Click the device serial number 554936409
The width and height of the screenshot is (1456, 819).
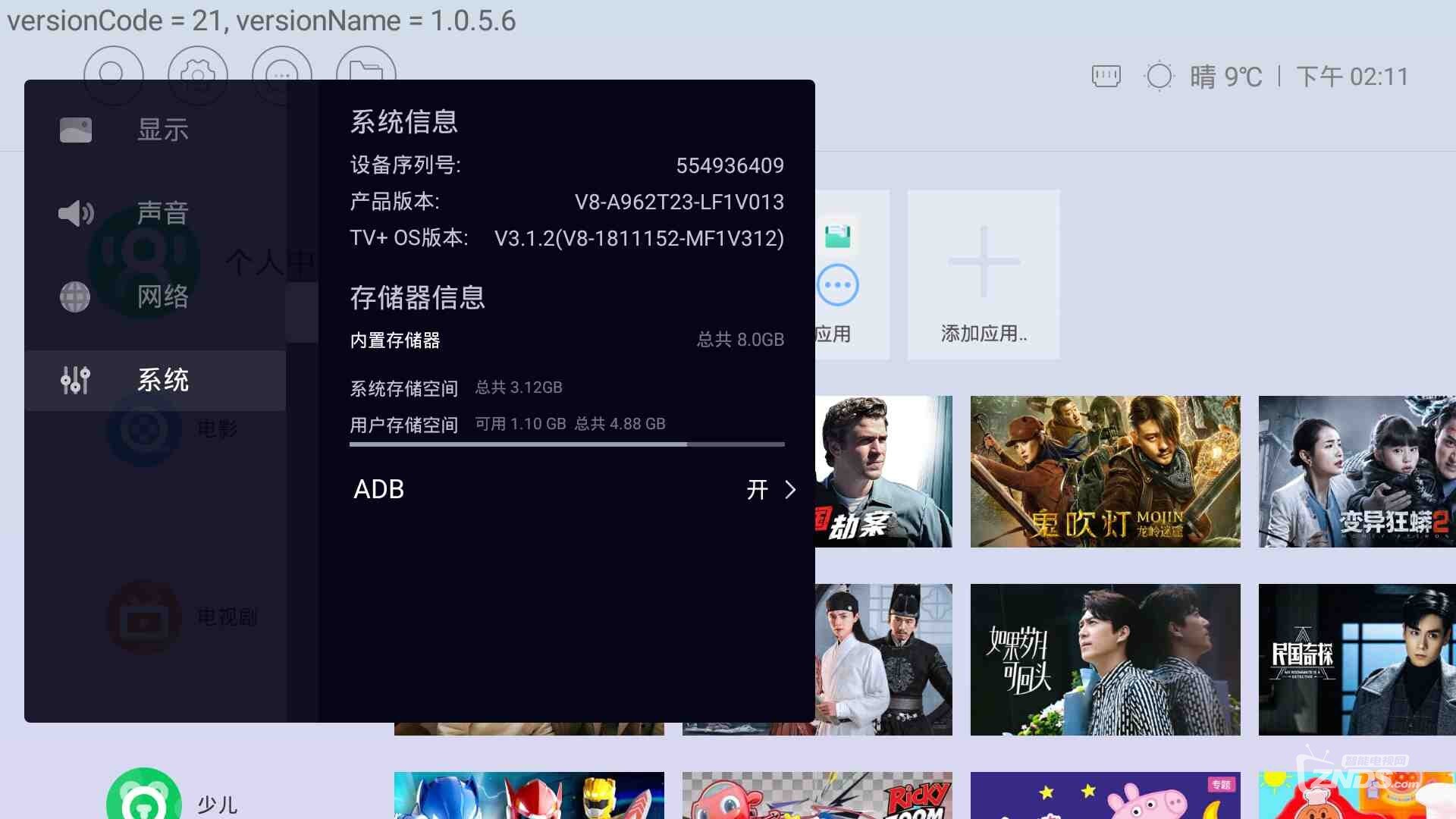(x=730, y=165)
